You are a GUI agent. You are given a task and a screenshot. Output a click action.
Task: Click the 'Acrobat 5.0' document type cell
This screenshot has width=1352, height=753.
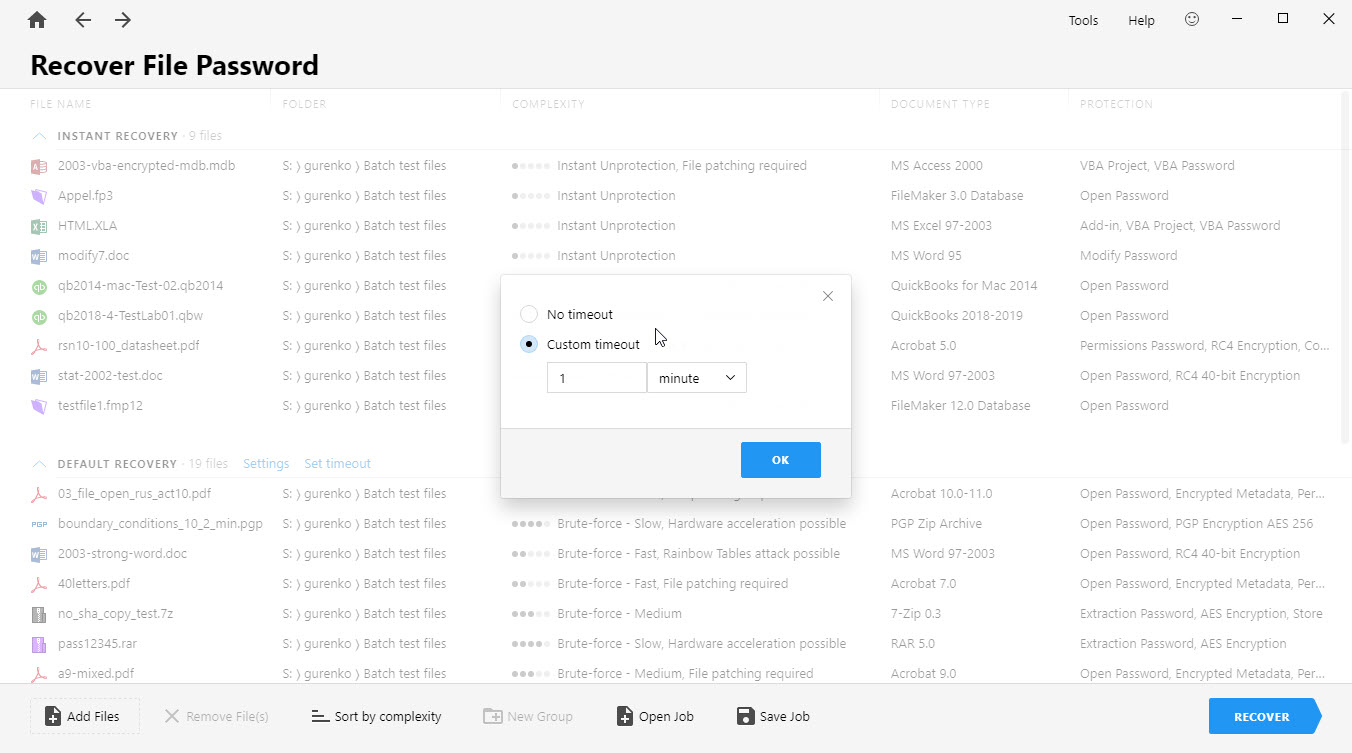tap(923, 346)
